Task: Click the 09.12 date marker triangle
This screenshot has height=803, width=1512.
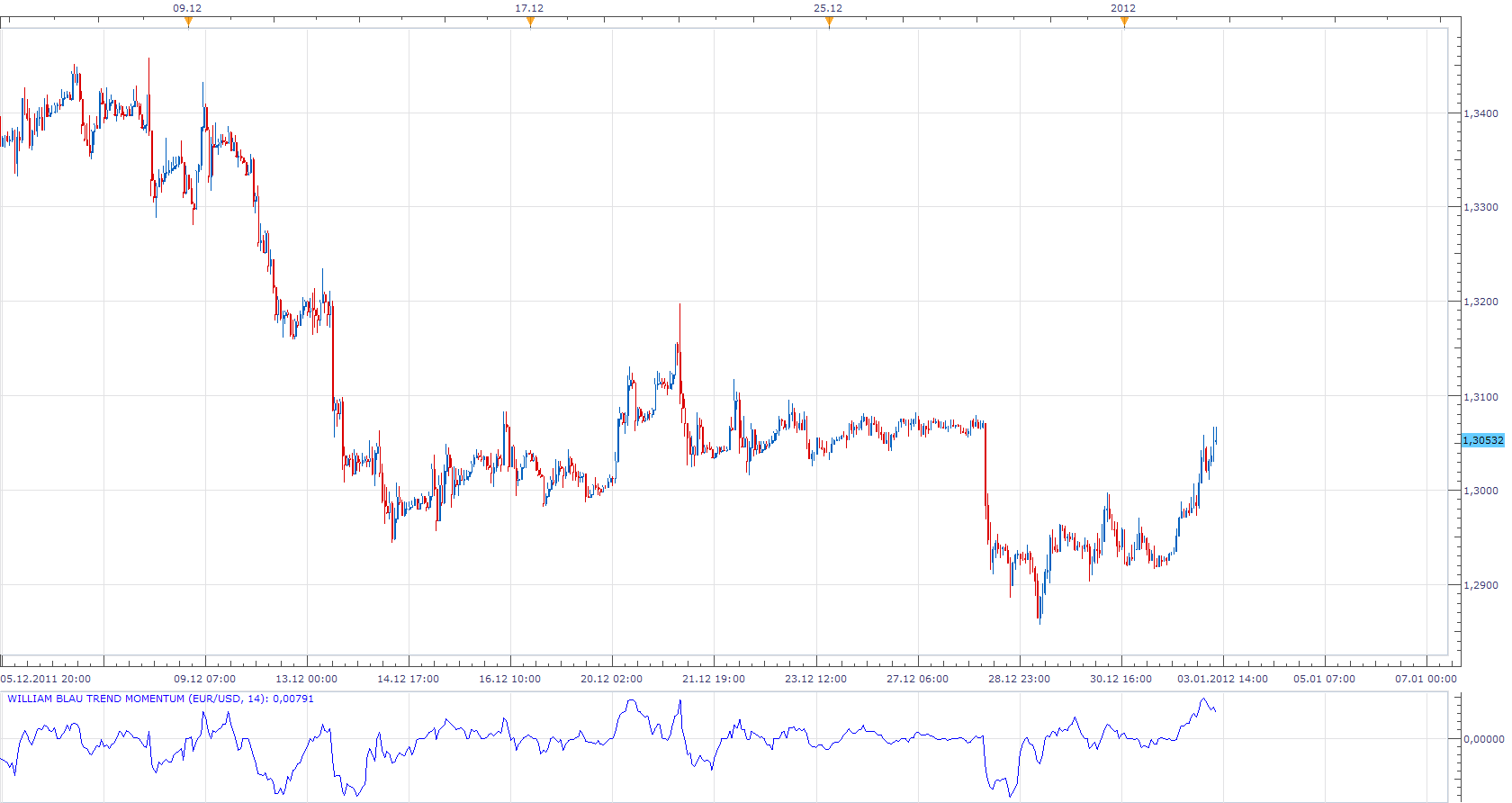Action: (188, 23)
